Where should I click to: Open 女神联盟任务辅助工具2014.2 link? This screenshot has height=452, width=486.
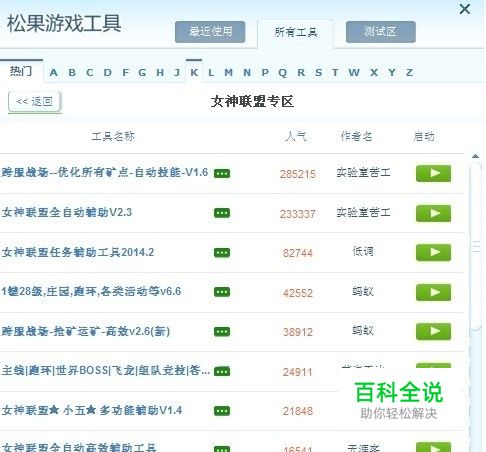click(x=78, y=252)
